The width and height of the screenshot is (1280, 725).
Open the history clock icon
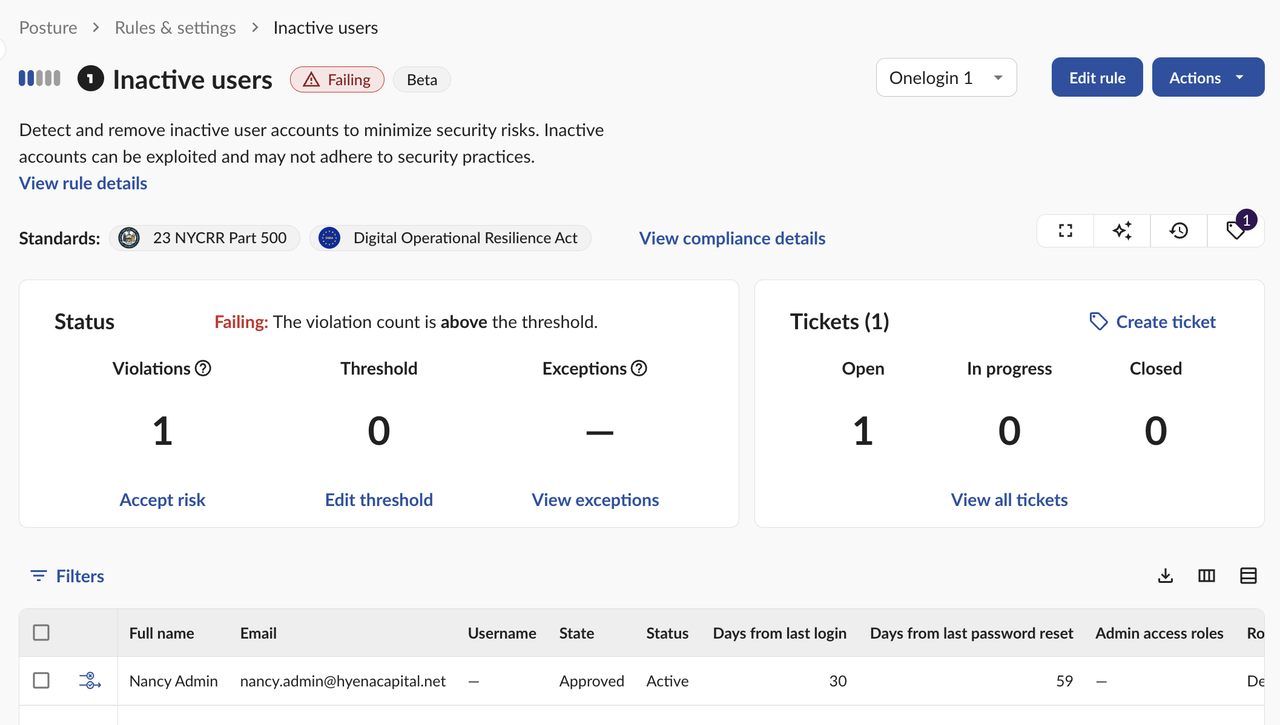coord(1179,231)
